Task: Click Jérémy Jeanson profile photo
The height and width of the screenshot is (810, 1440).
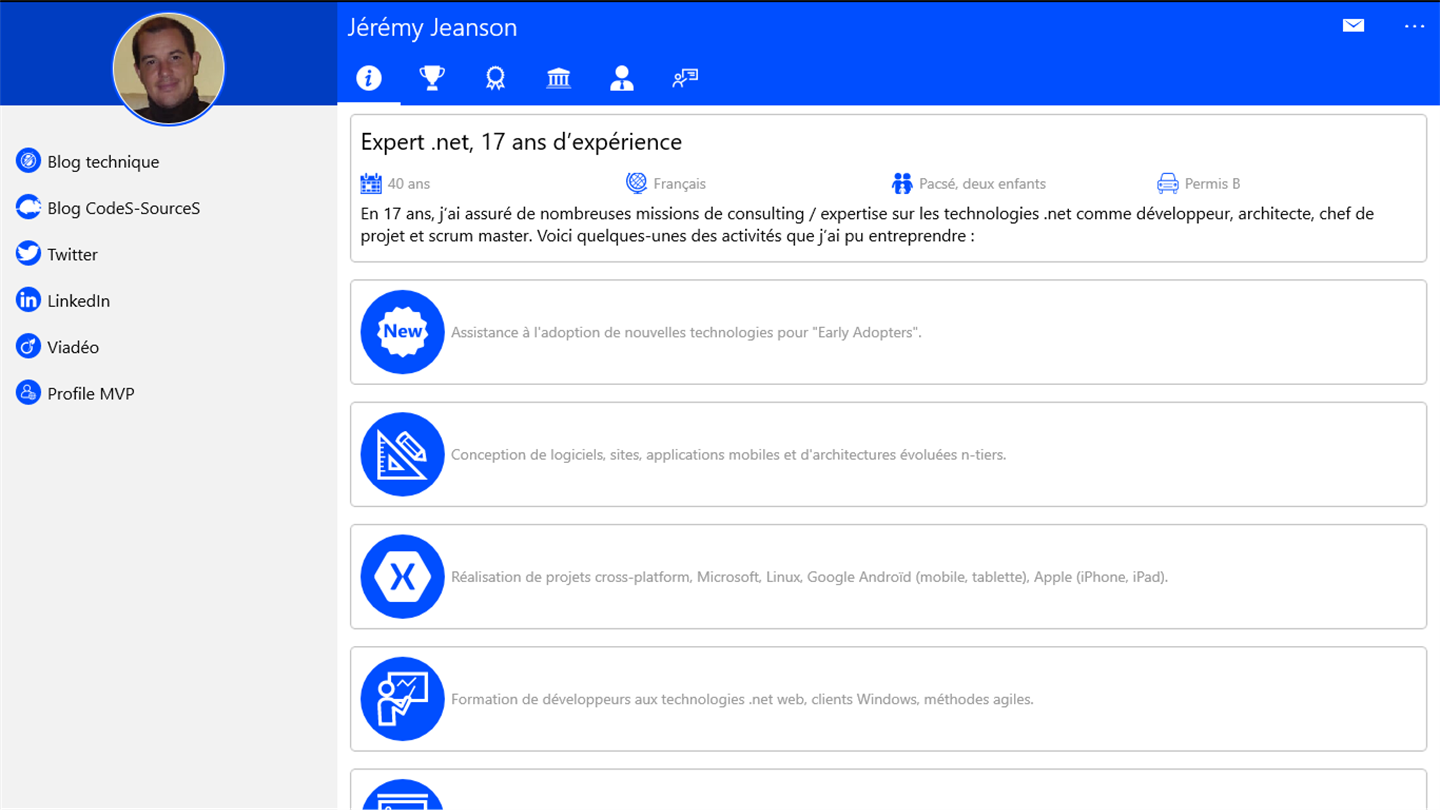Action: pos(168,69)
